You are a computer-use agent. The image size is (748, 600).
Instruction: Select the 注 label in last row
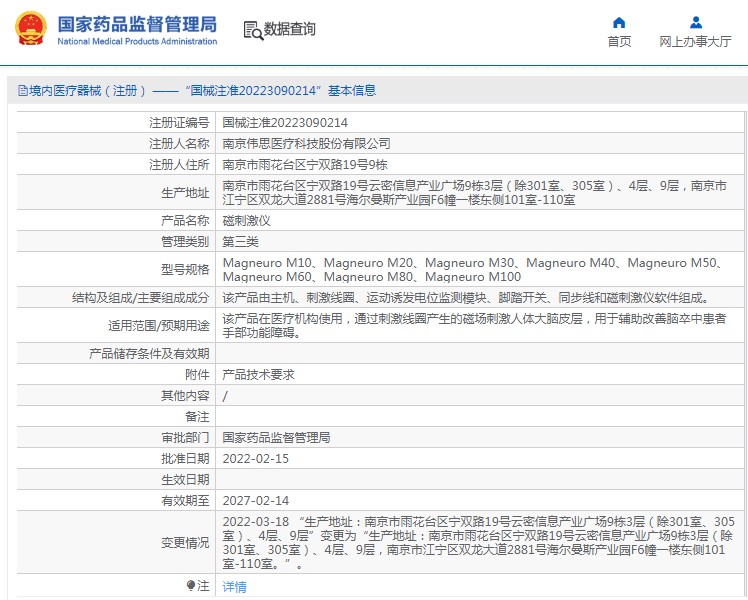tap(203, 585)
